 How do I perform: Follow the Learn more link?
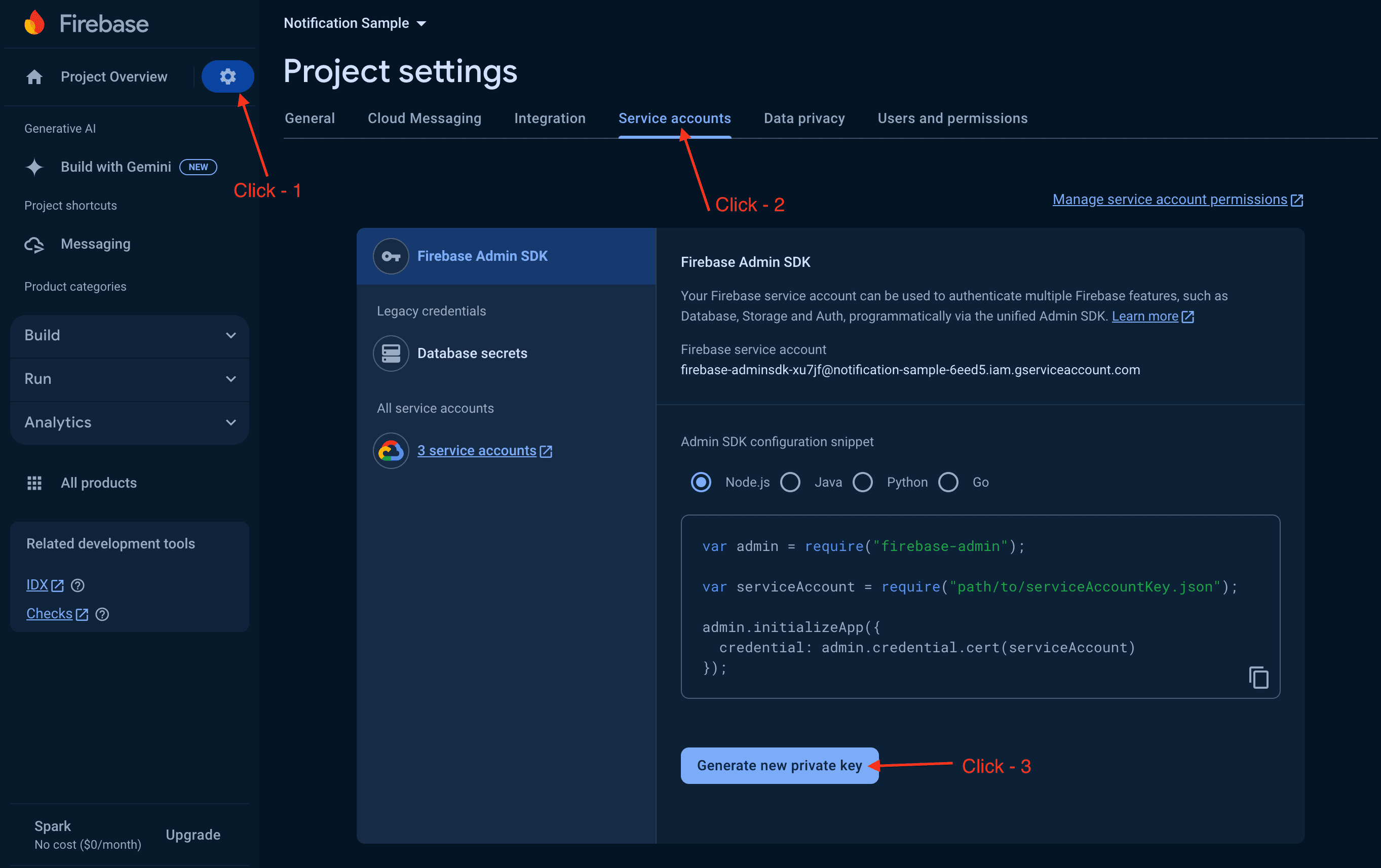click(1145, 317)
